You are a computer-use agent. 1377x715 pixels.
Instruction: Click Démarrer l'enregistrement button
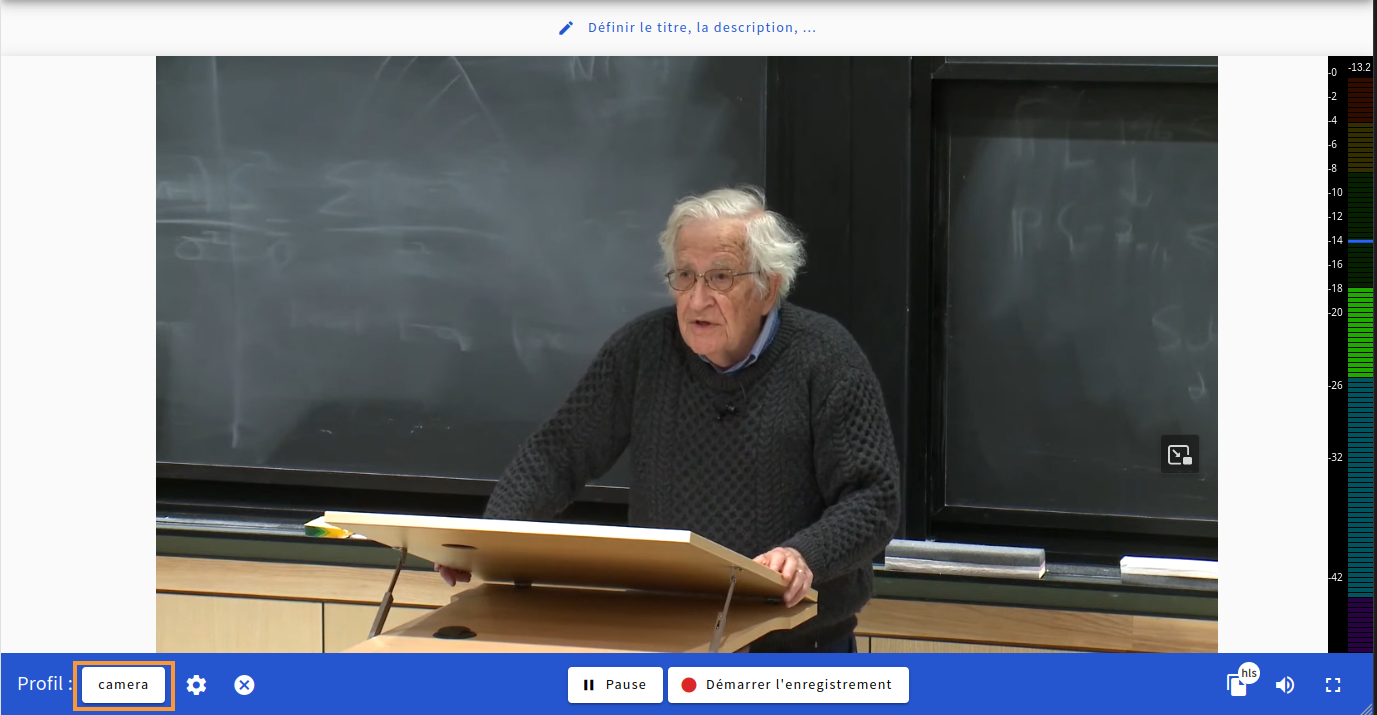(x=788, y=685)
